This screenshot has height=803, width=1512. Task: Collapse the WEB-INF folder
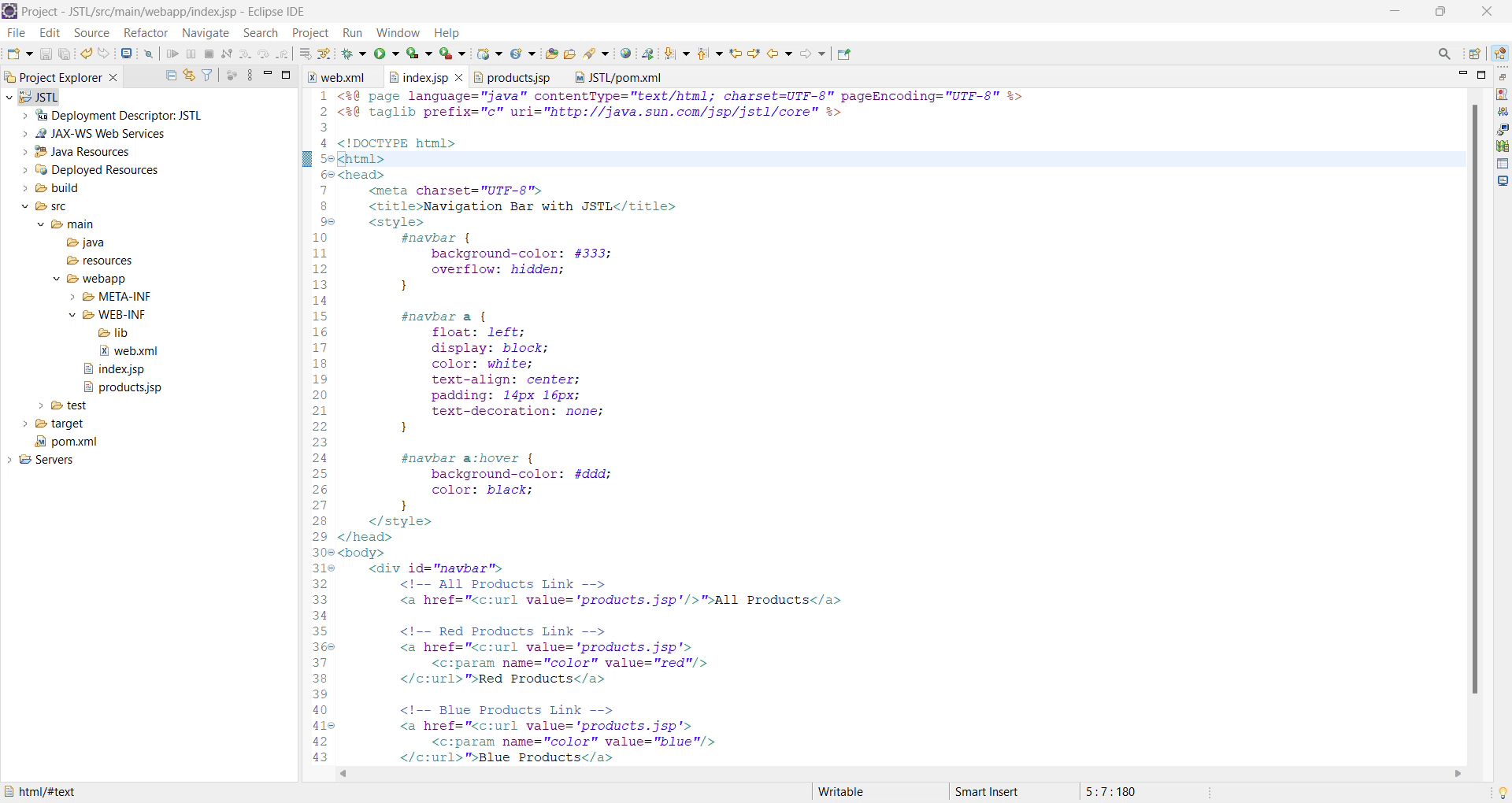tap(72, 316)
